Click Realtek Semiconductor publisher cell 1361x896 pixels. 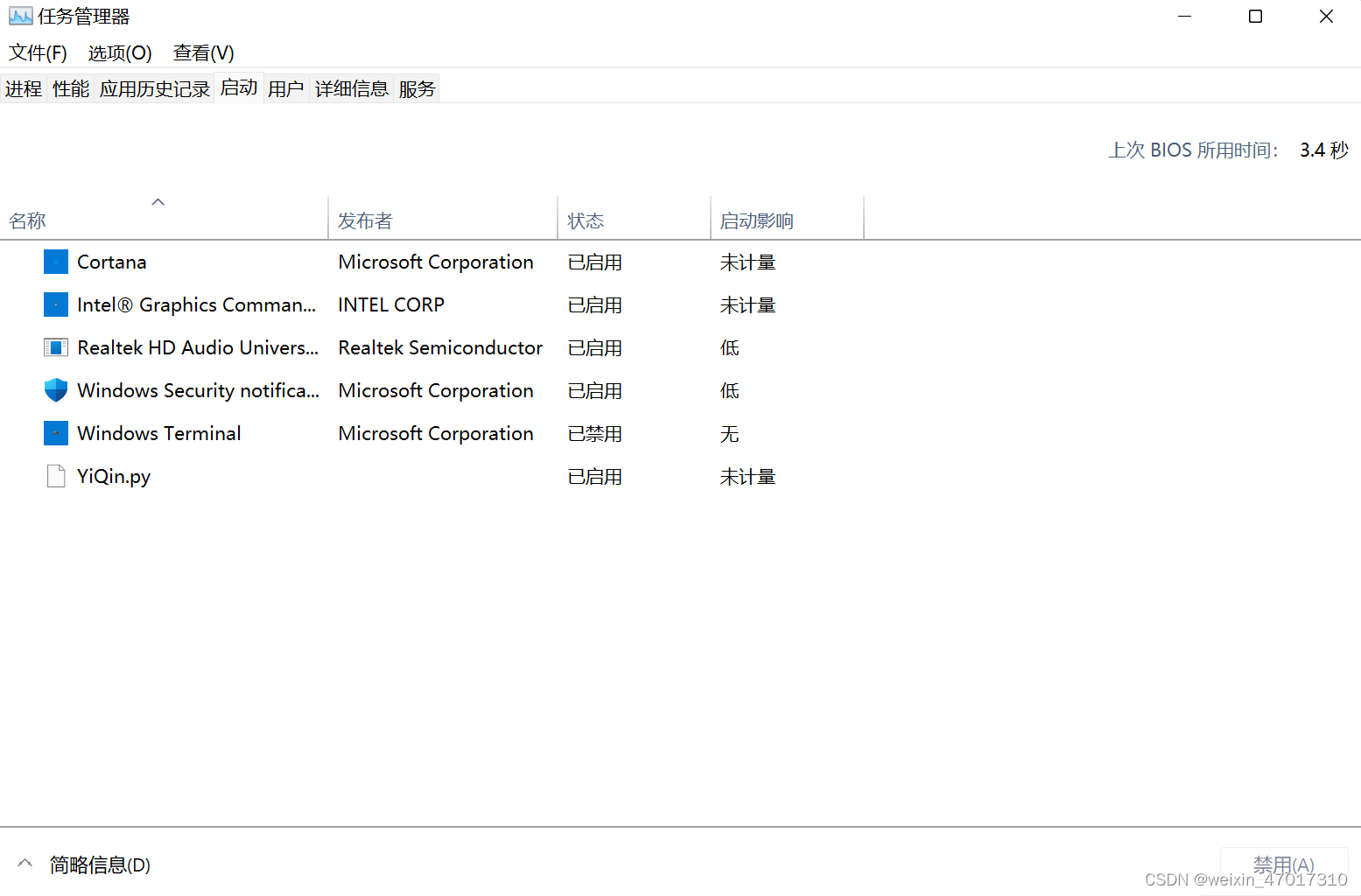coord(440,347)
